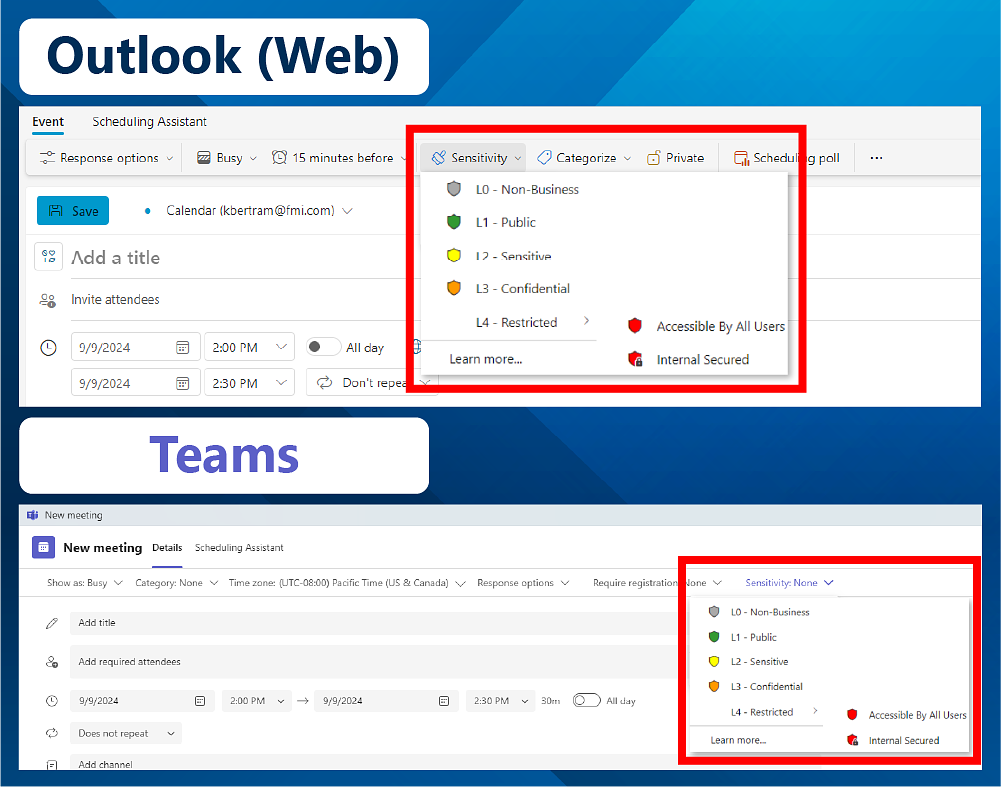
Task: Expand the Calendar (kbertram@fmi.com) selector
Action: tap(259, 211)
